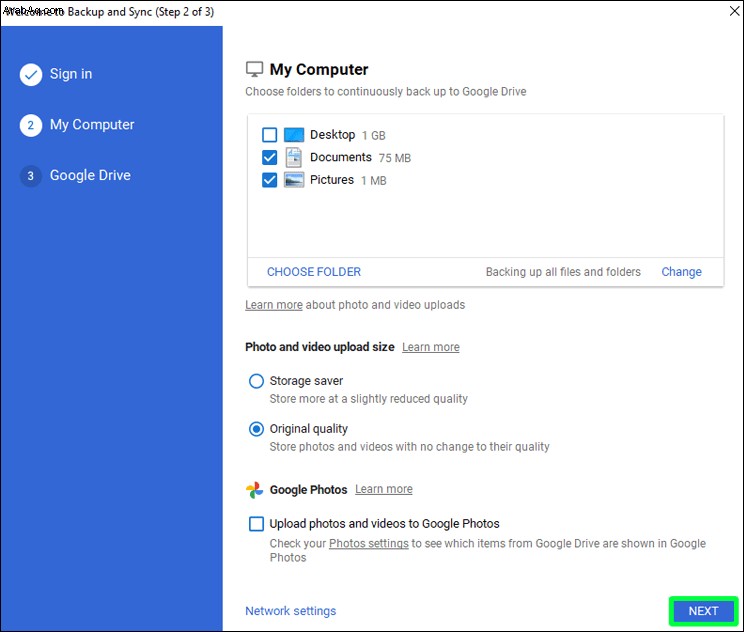Image resolution: width=744 pixels, height=632 pixels.
Task: Enable Upload photos and videos to Google Photos
Action: click(256, 524)
